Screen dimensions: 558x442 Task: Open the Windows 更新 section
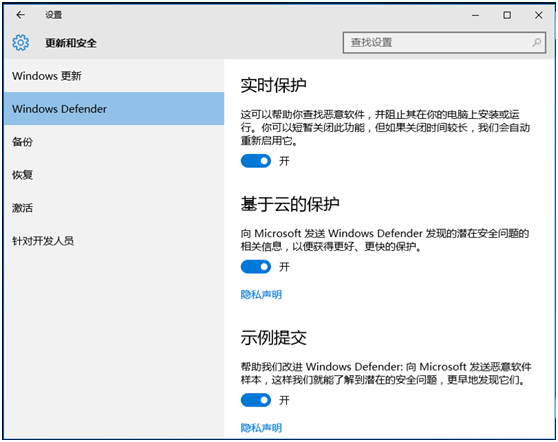tap(114, 76)
